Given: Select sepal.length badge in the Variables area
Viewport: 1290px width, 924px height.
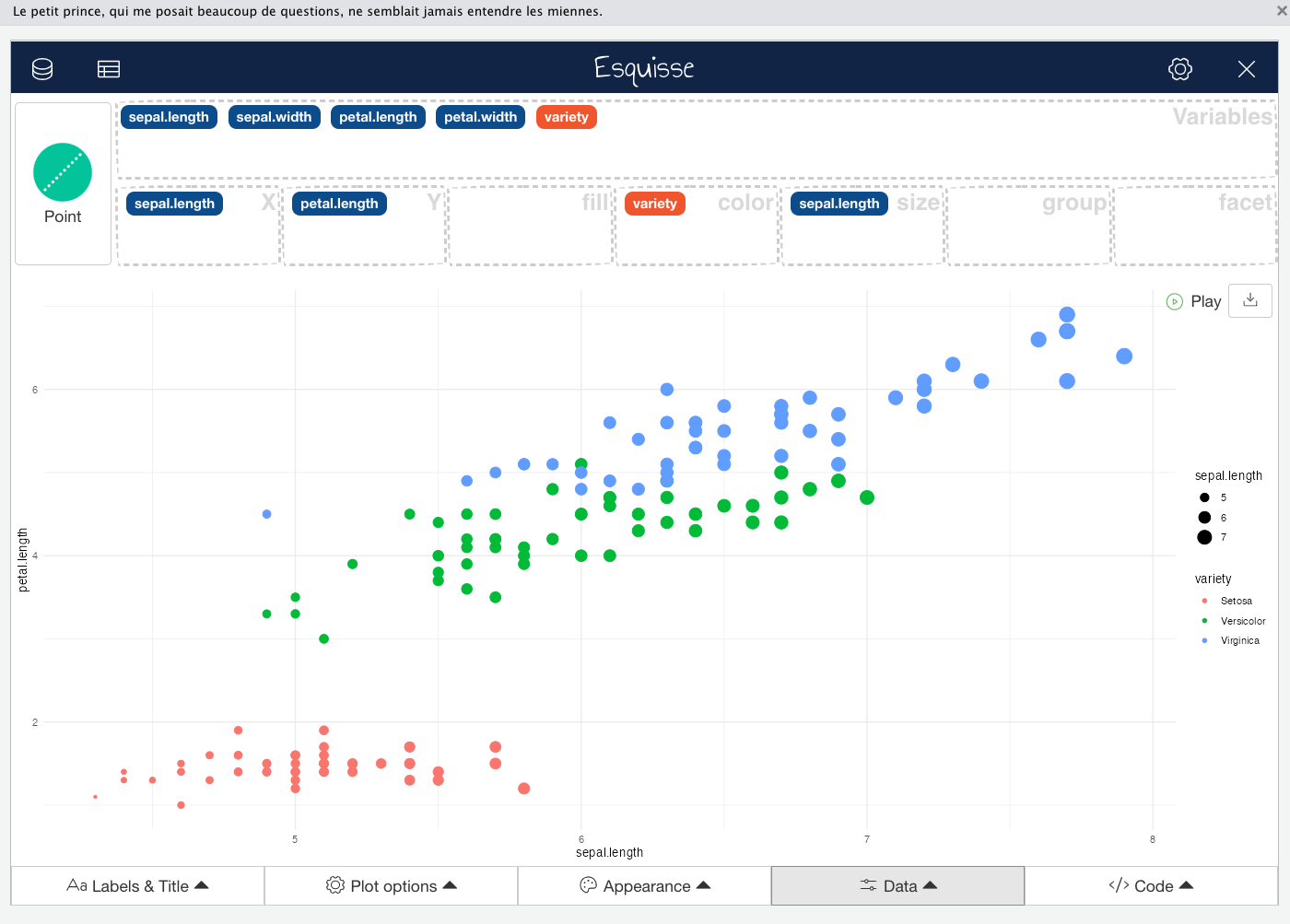Looking at the screenshot, I should (x=169, y=117).
